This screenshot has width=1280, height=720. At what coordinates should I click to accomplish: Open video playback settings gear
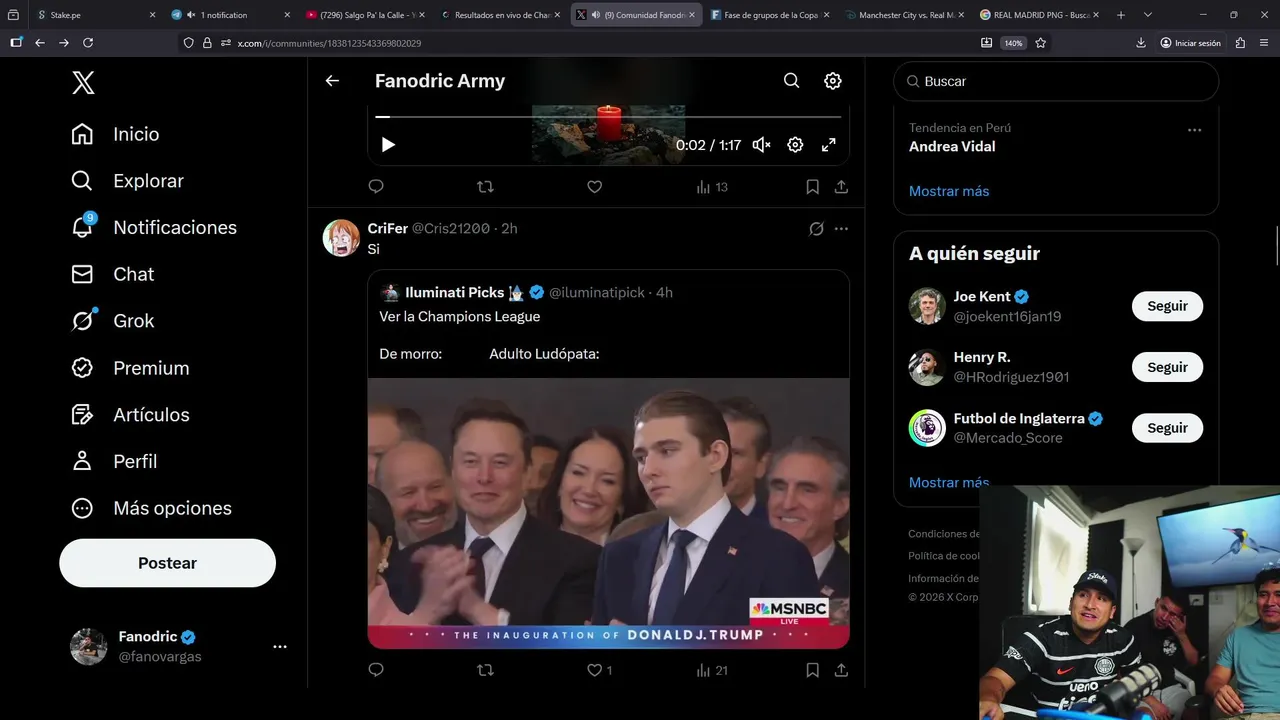coord(795,145)
